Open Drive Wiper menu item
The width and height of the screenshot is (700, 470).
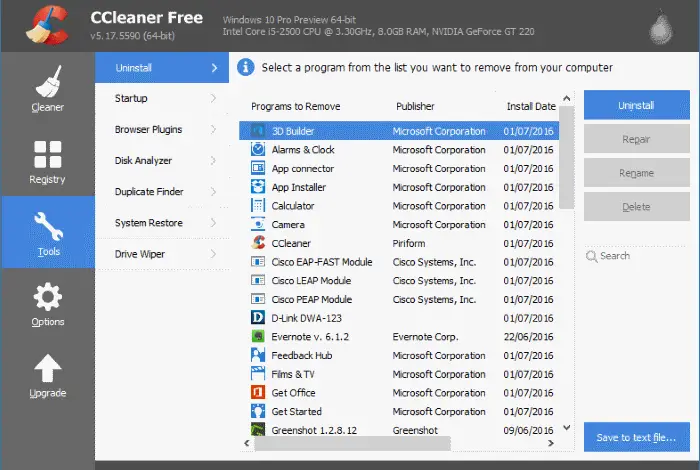click(x=162, y=254)
